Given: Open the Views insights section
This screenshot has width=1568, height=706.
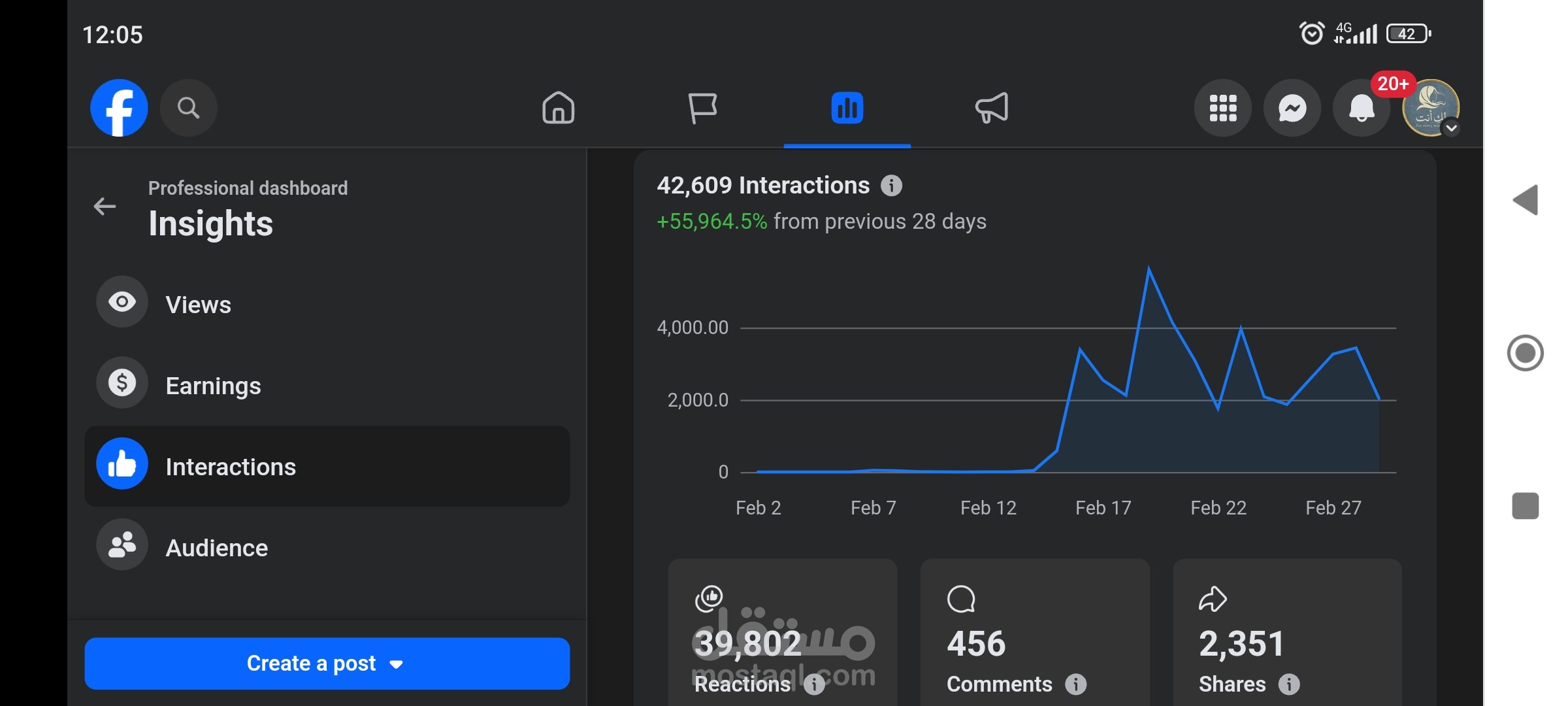Looking at the screenshot, I should 327,304.
